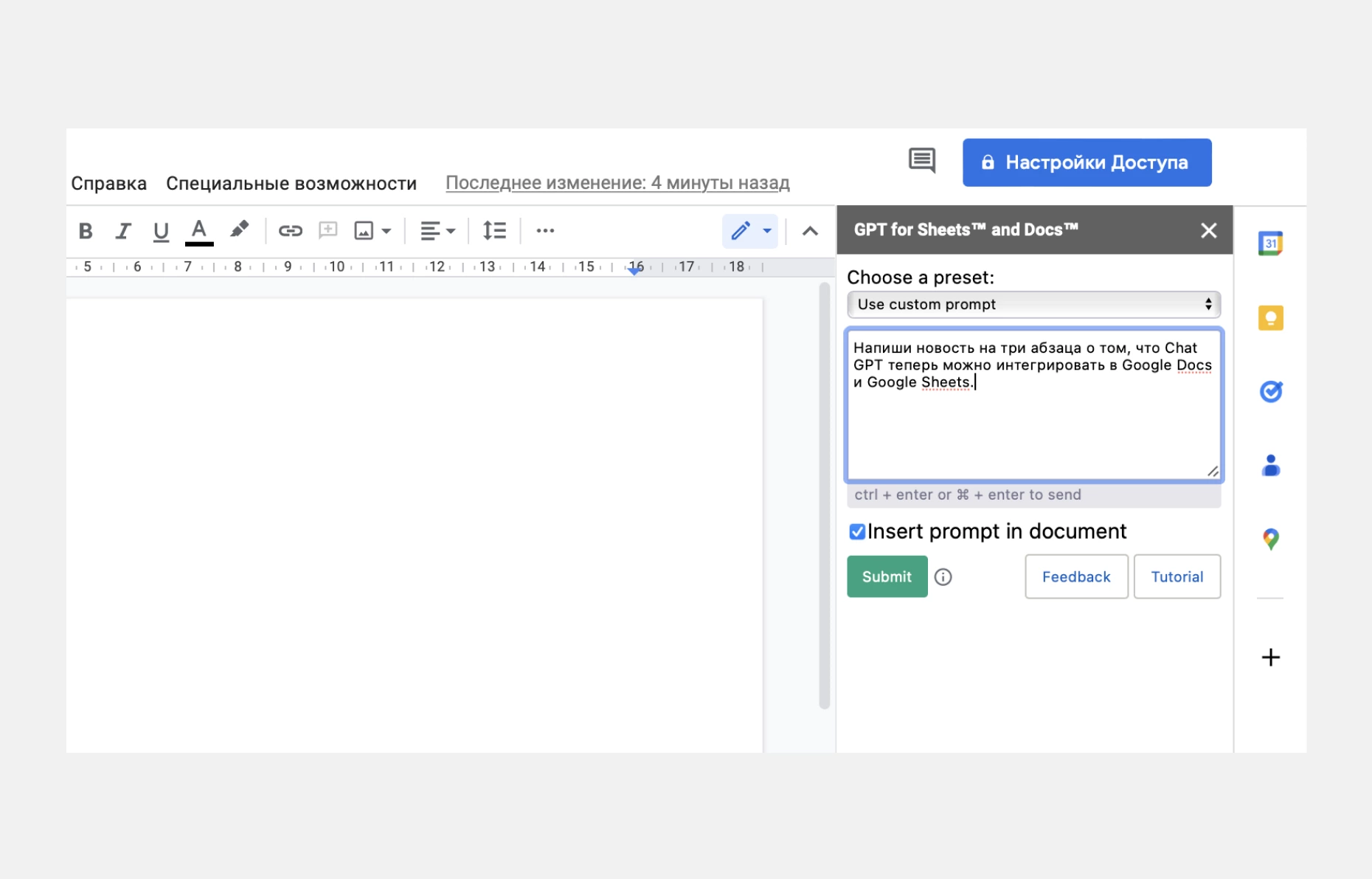This screenshot has width=1372, height=879.
Task: Open comment history icon
Action: [x=922, y=160]
